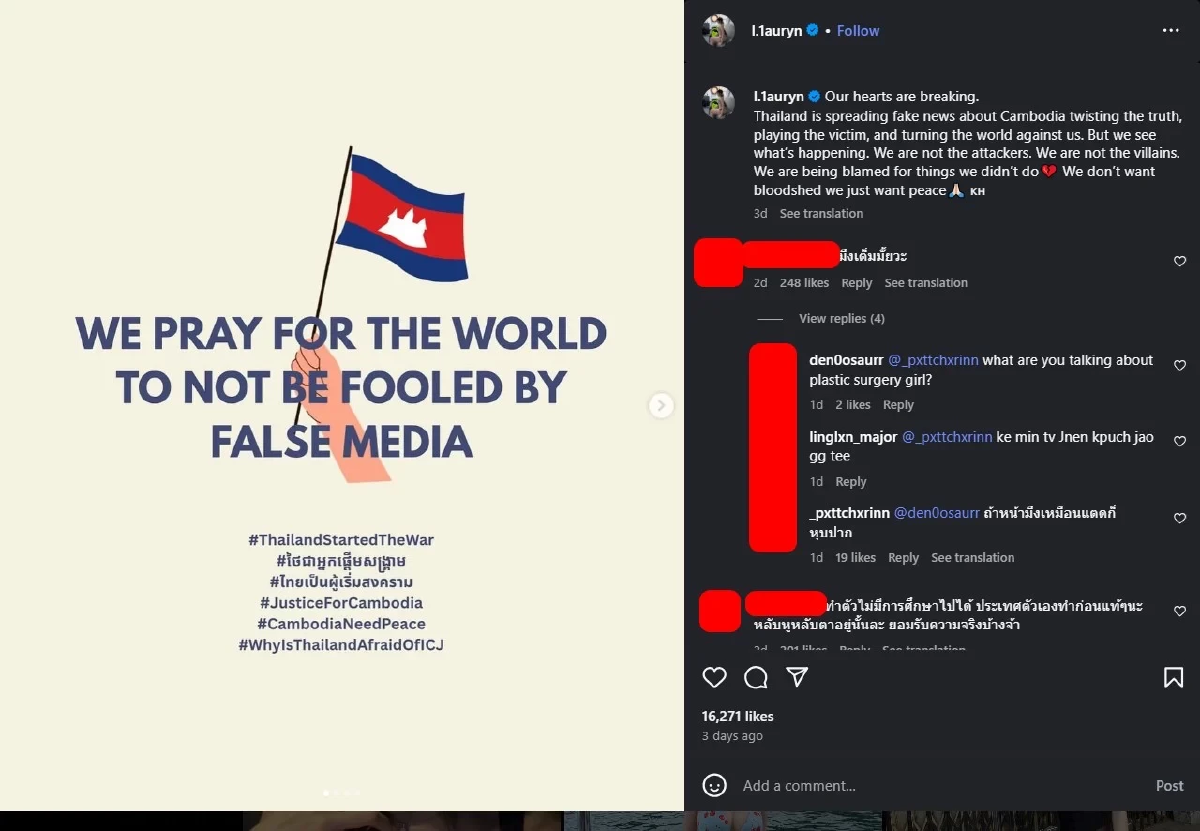Like den0osaurr's comment with heart
This screenshot has height=831, width=1200.
[1180, 366]
